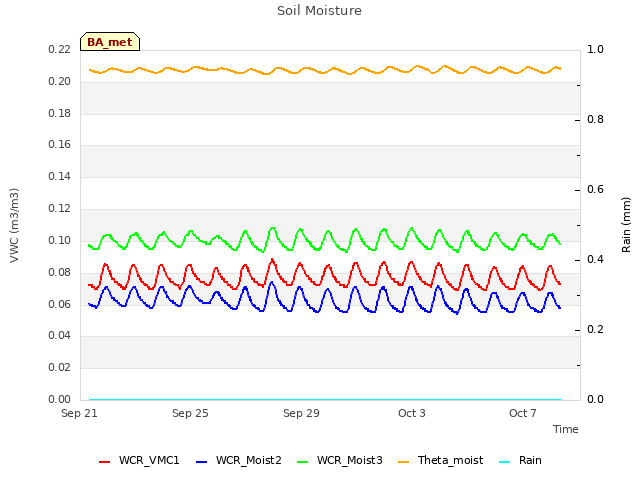
Task: Click the VWC (m3/m3) axis title
Action: point(14,225)
